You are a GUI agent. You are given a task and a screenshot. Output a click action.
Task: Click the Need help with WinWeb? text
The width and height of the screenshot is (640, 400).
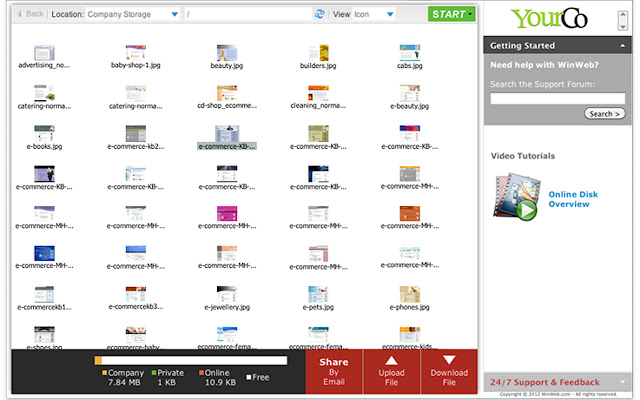tap(544, 64)
